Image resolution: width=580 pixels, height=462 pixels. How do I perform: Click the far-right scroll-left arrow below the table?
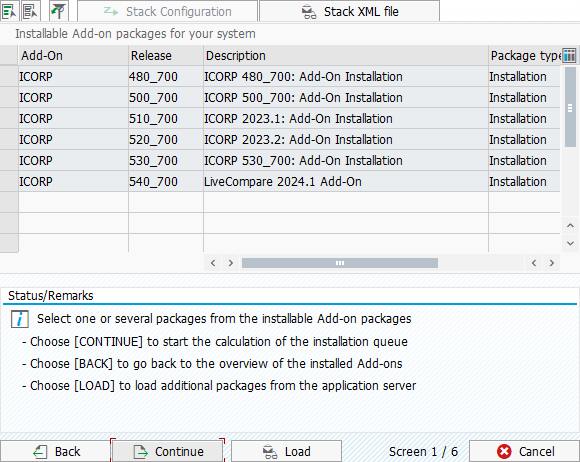(534, 263)
